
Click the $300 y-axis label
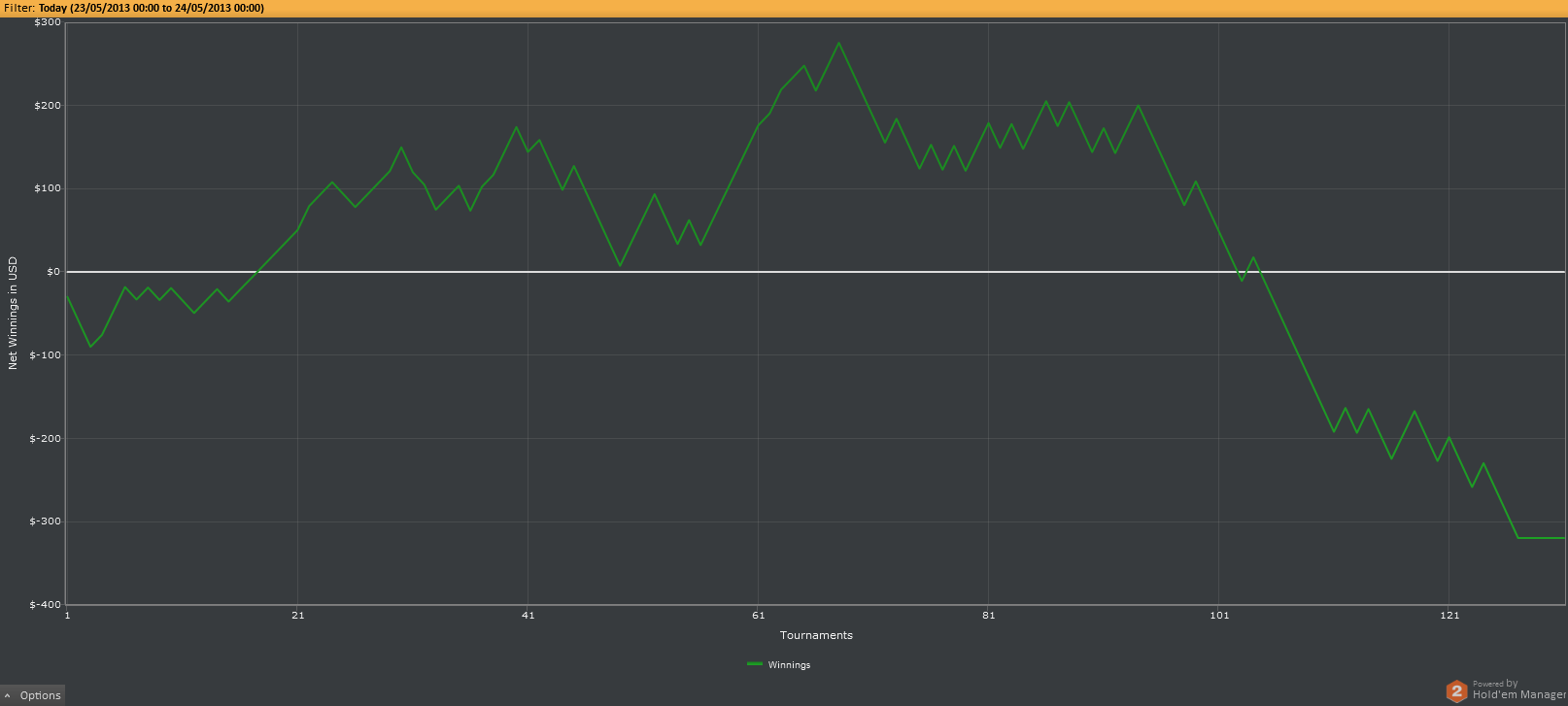point(48,21)
